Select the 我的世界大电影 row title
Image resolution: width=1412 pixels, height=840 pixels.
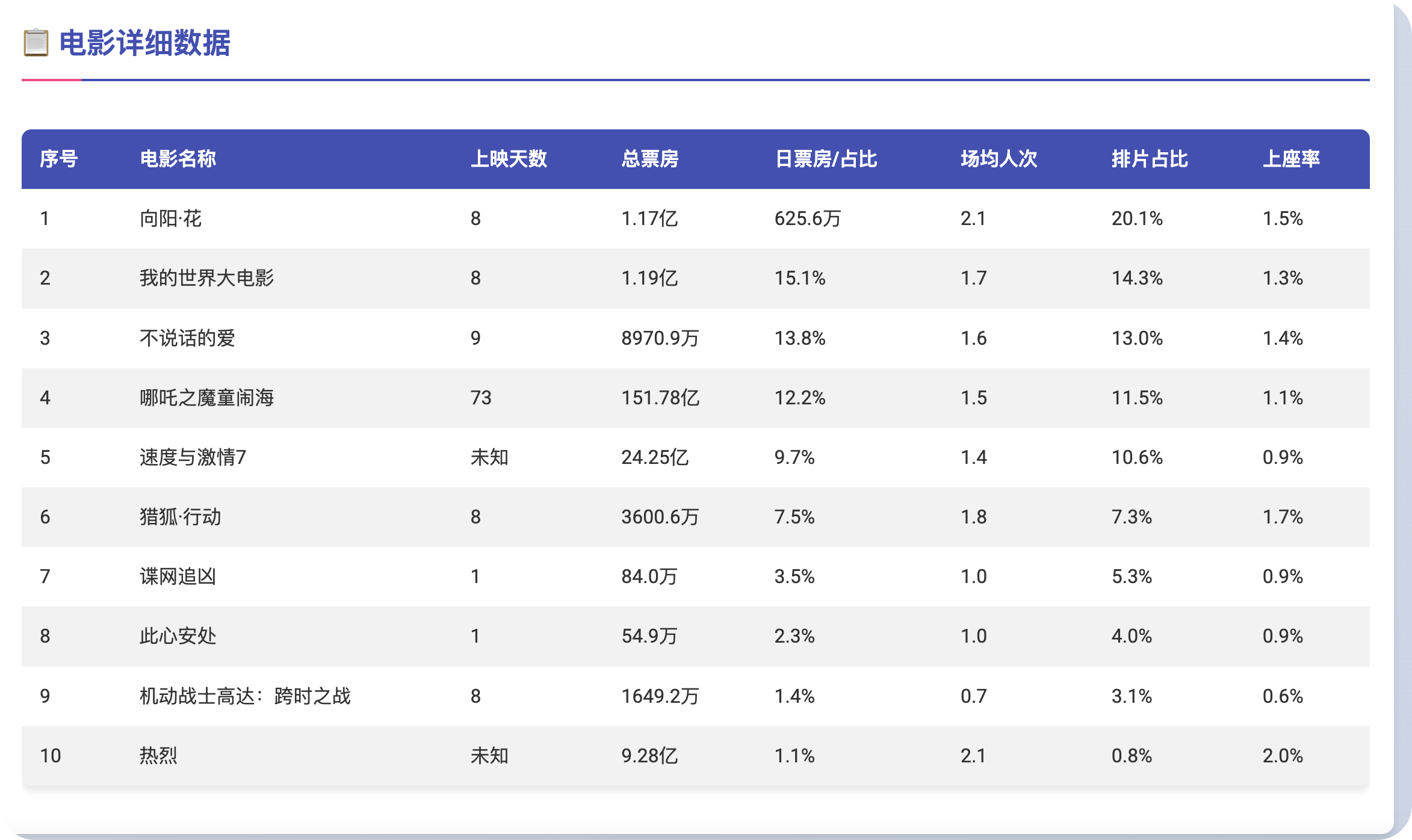coord(206,278)
